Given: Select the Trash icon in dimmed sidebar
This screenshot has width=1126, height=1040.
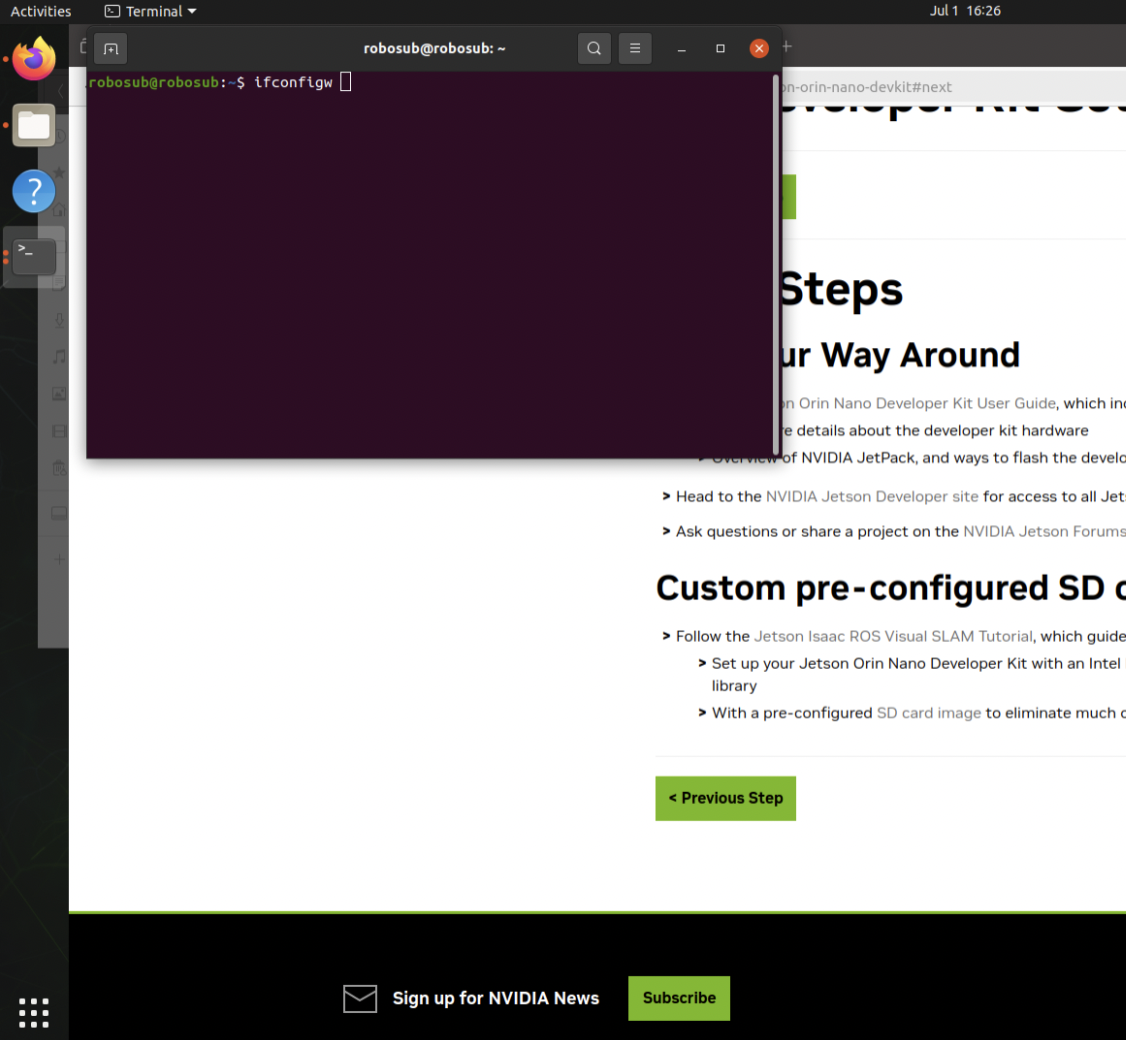Looking at the screenshot, I should point(59,468).
